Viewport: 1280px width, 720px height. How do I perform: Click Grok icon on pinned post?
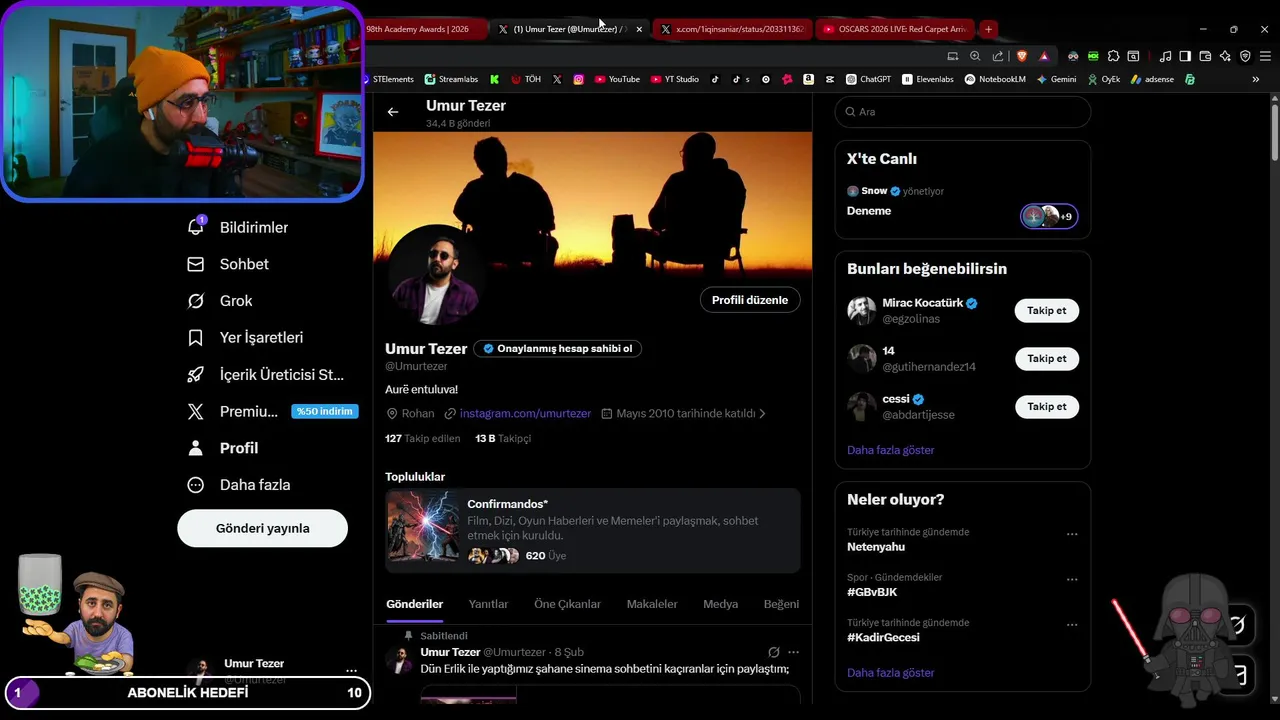(x=773, y=652)
